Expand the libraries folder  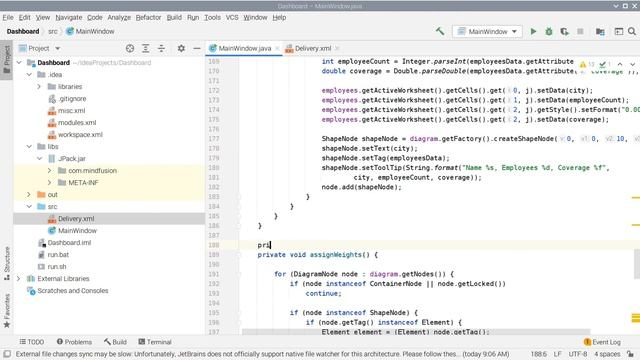(39, 87)
